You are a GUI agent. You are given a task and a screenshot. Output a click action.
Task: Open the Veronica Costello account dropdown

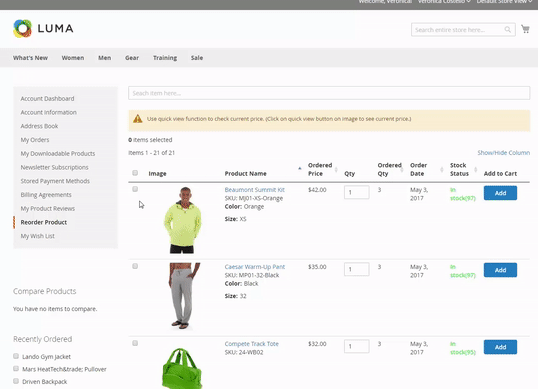click(x=444, y=2)
